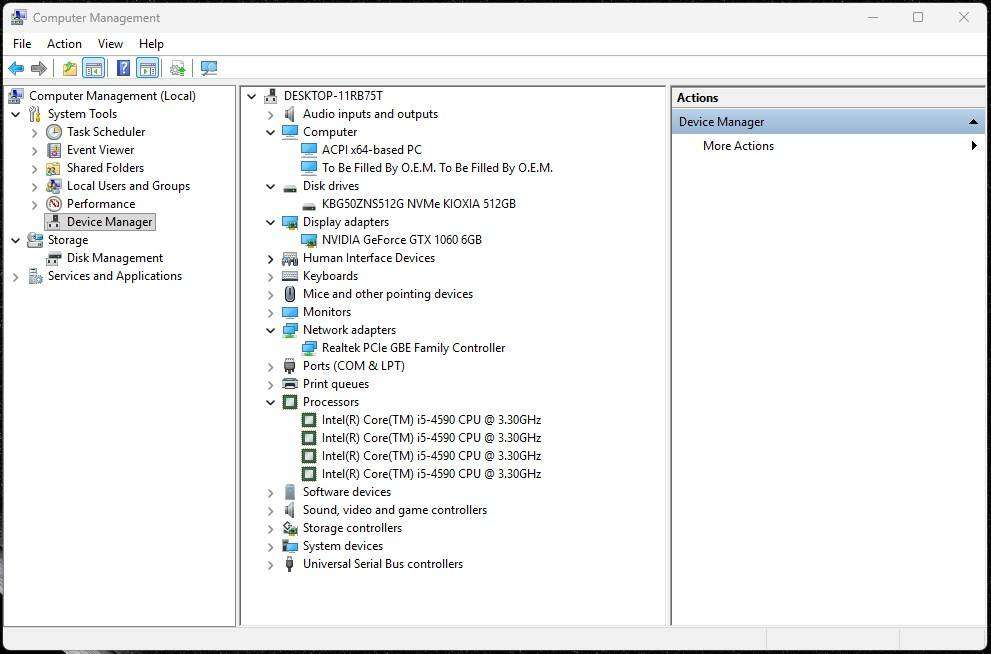This screenshot has width=991, height=654.
Task: Click the Task Scheduler clock icon
Action: 54,132
